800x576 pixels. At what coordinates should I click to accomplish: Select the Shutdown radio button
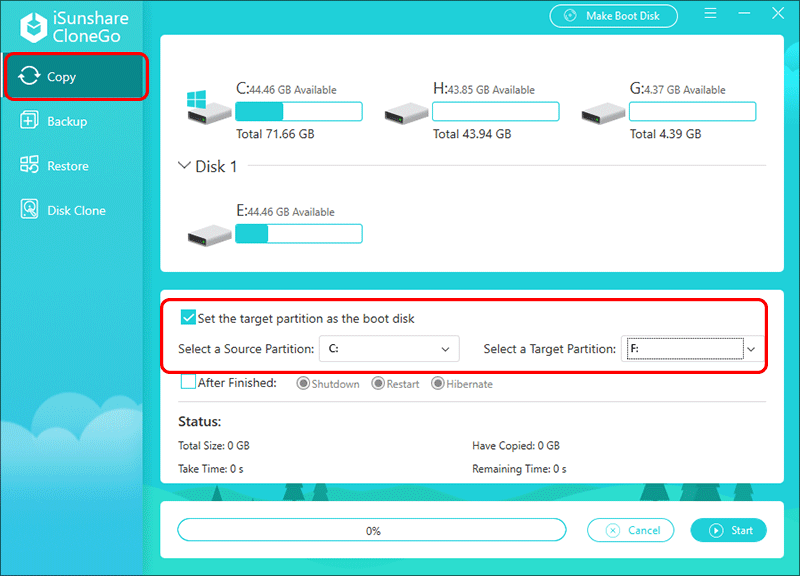click(x=303, y=382)
